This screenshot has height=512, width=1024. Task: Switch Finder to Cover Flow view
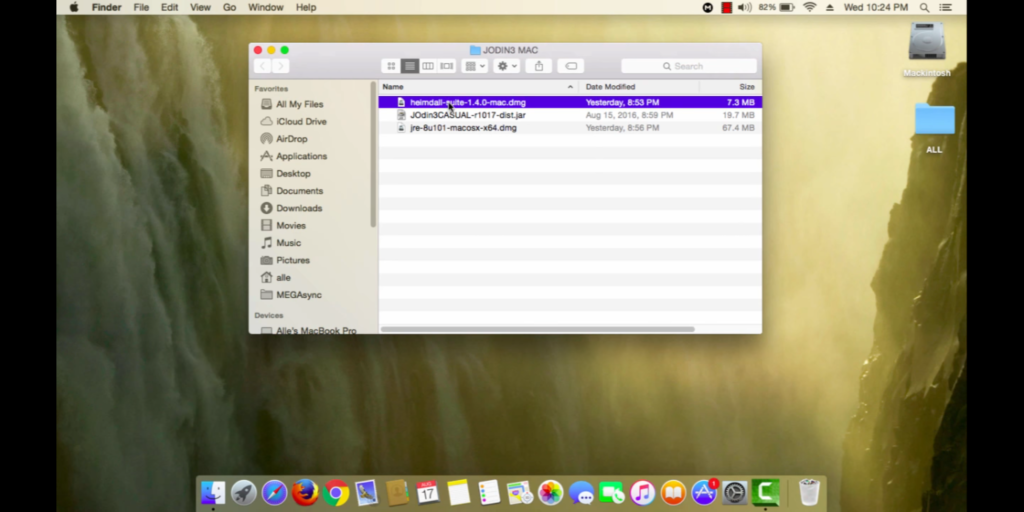coord(447,66)
